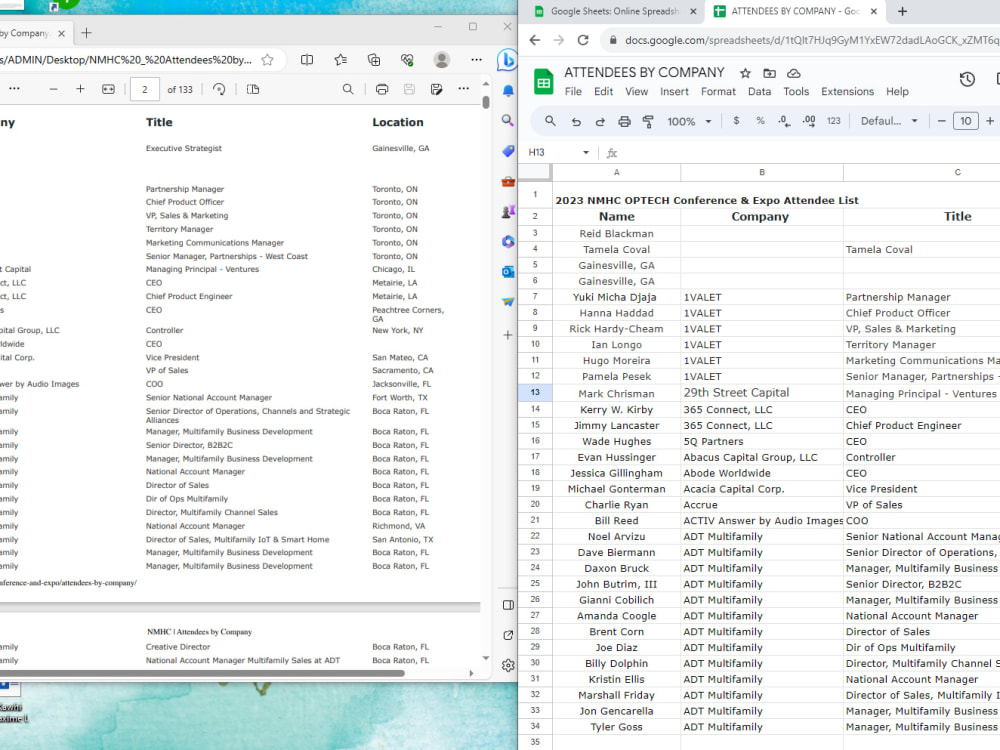The height and width of the screenshot is (750, 1000).
Task: Add this page to favorites star in Edge
Action: (267, 60)
